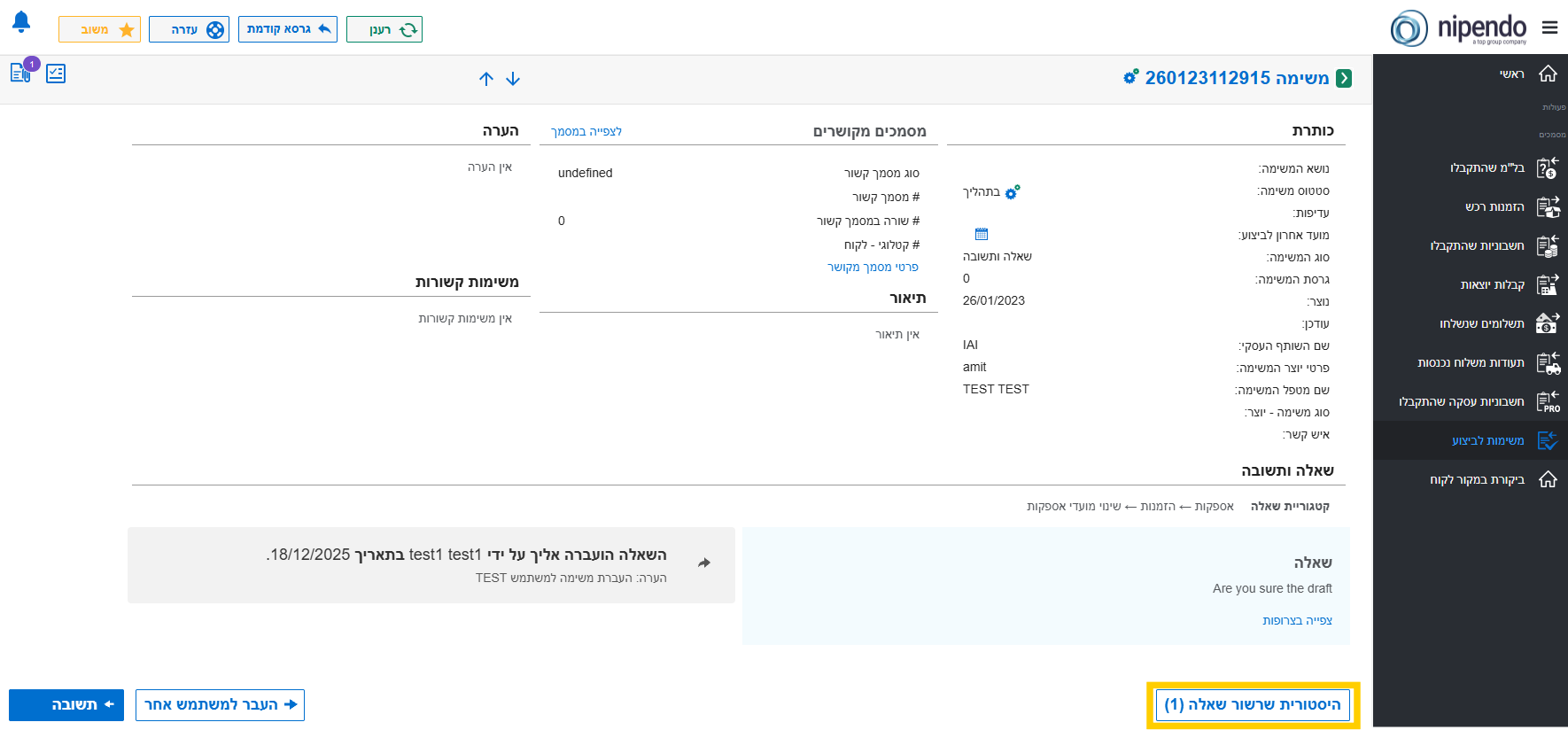Refresh the page with רענן button
This screenshot has height=730, width=1568.
[384, 29]
